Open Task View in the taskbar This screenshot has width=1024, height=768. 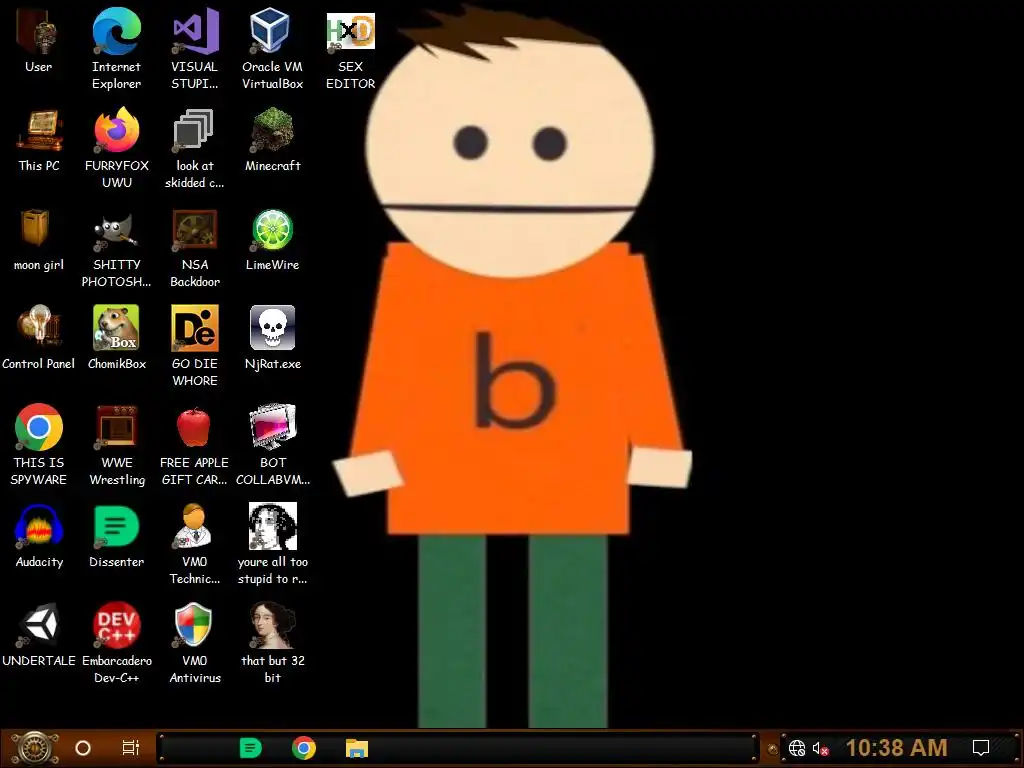point(131,748)
